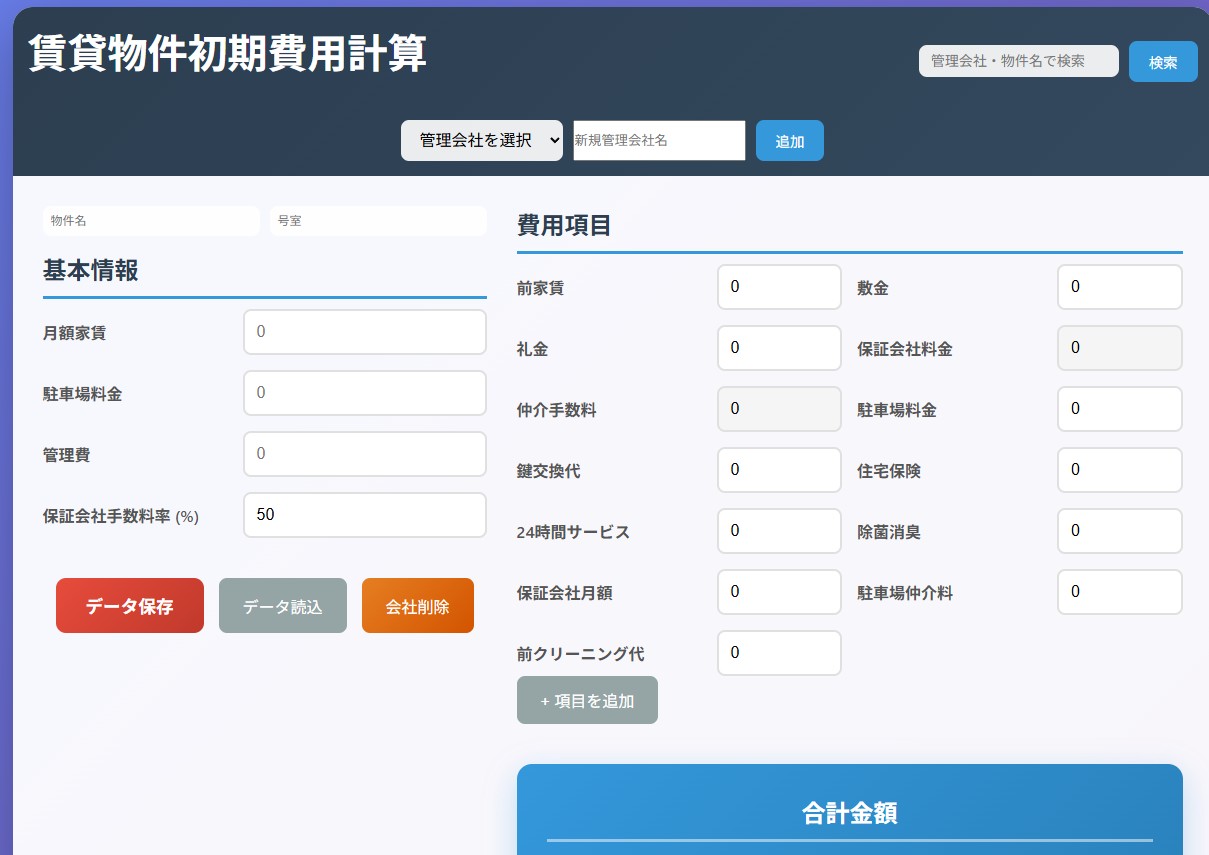This screenshot has height=855, width=1209.
Task: Select the 号室 text field
Action: click(x=378, y=221)
